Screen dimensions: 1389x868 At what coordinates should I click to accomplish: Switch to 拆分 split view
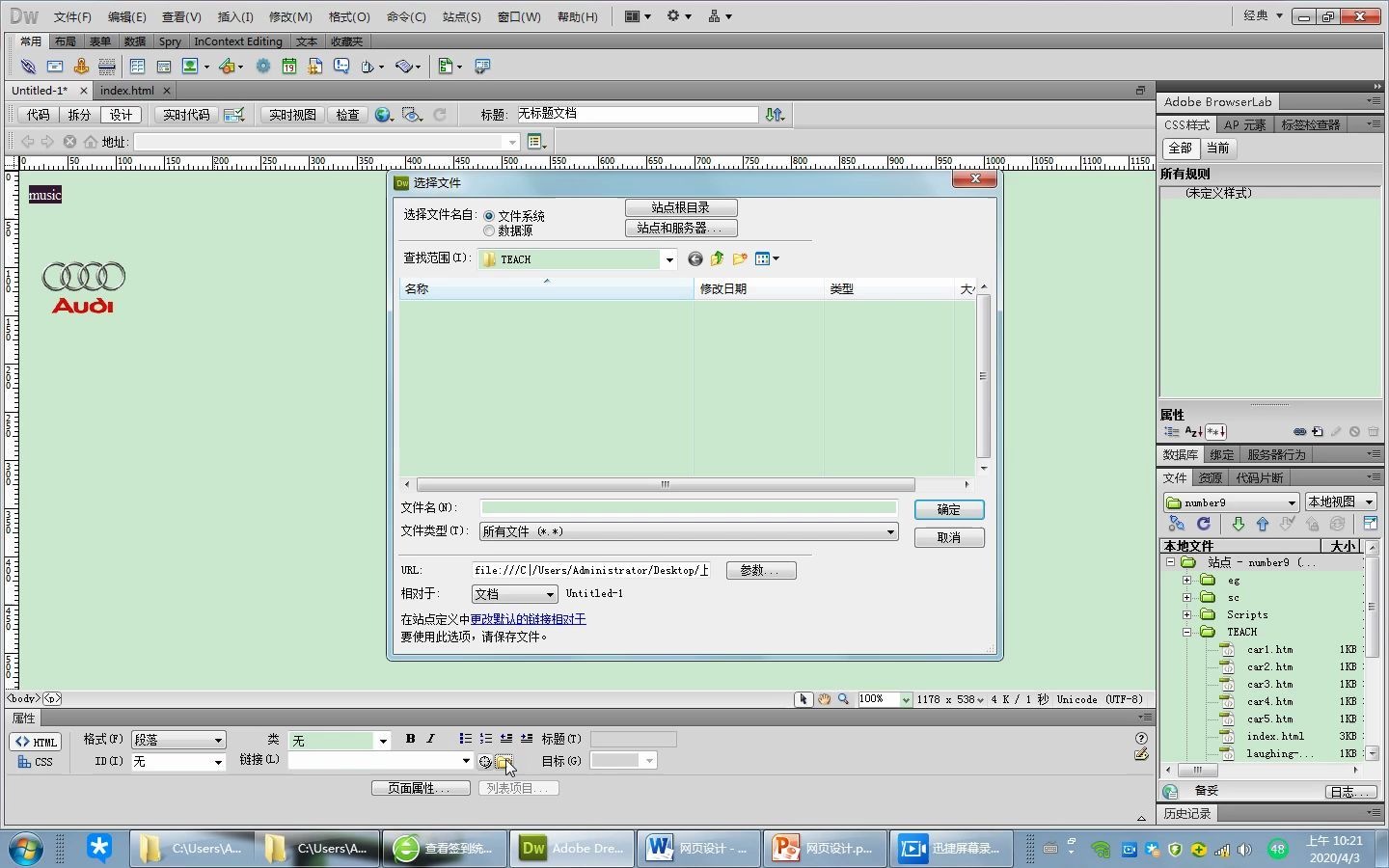(79, 115)
